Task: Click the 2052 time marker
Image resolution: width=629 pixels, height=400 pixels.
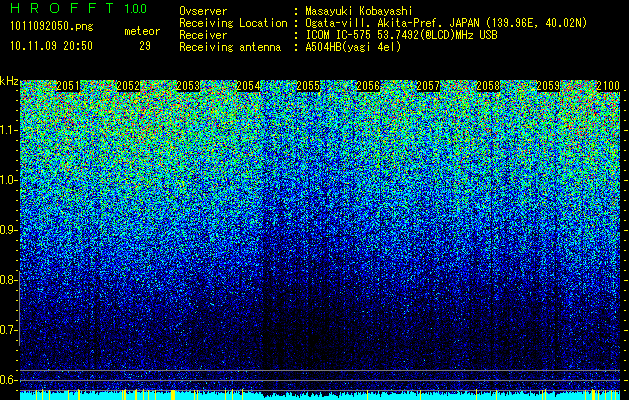Action: pyautogui.click(x=128, y=86)
